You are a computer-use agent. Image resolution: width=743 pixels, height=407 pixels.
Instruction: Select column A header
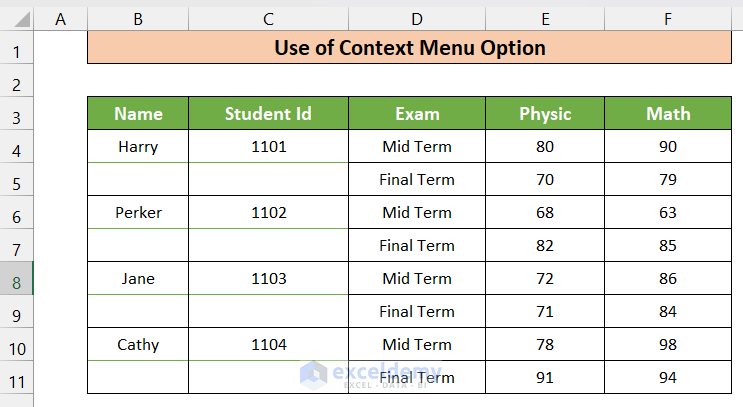click(61, 16)
